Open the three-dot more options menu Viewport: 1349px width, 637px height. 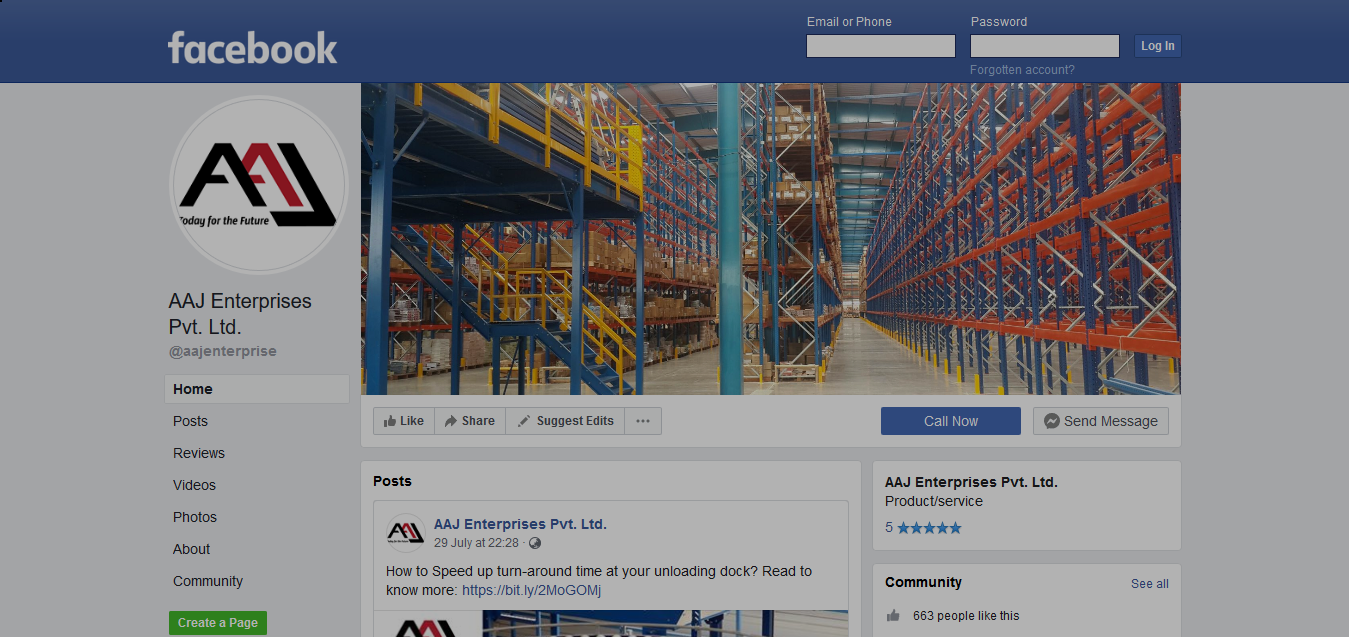coord(643,421)
